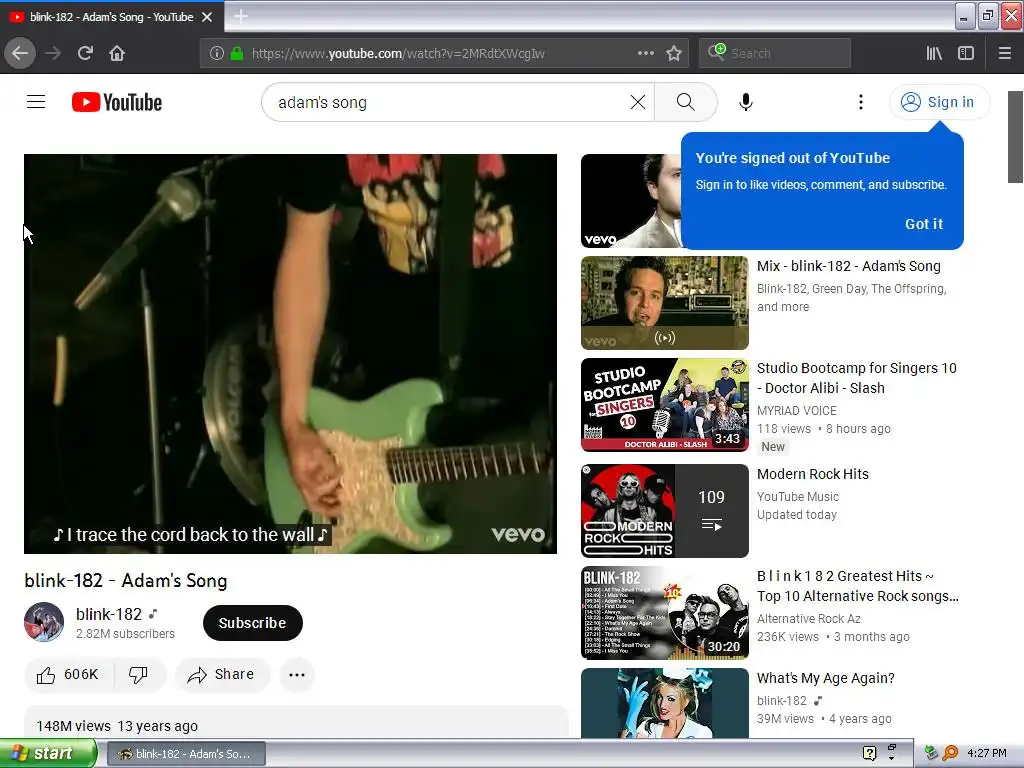Open the Studio Bootcamp for Singers thumbnail
The width and height of the screenshot is (1024, 768).
click(x=664, y=404)
